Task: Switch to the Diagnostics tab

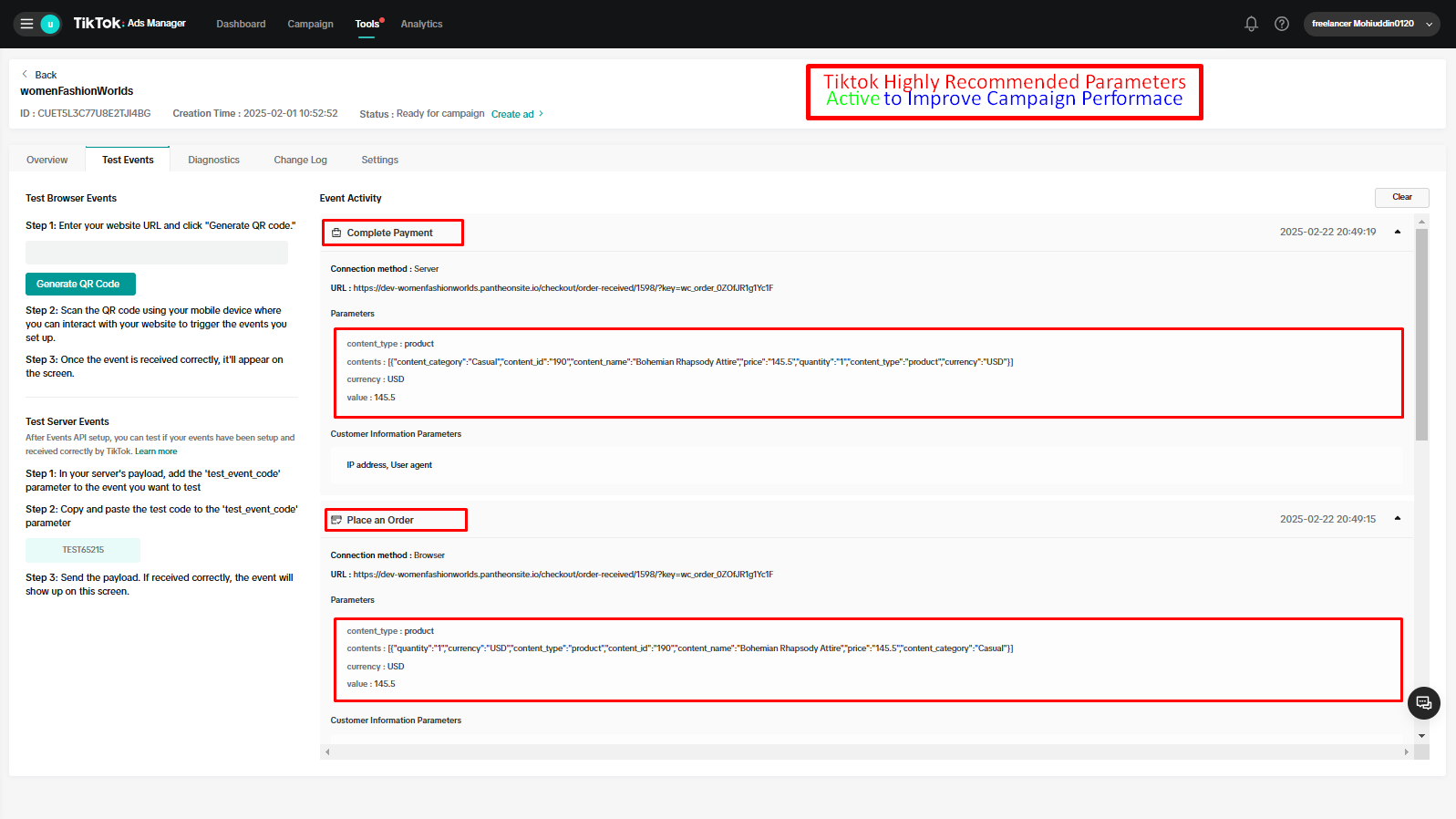Action: tap(213, 160)
